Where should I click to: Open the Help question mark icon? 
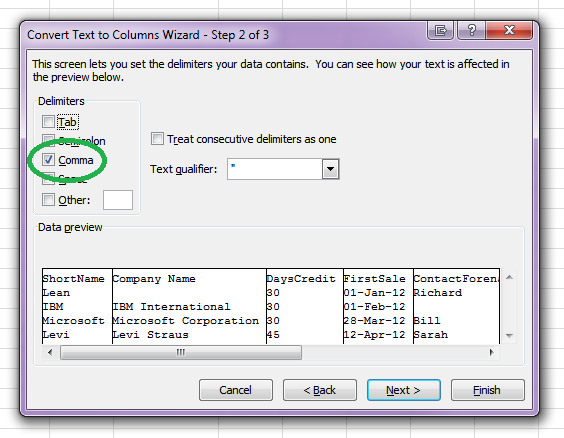[x=471, y=30]
